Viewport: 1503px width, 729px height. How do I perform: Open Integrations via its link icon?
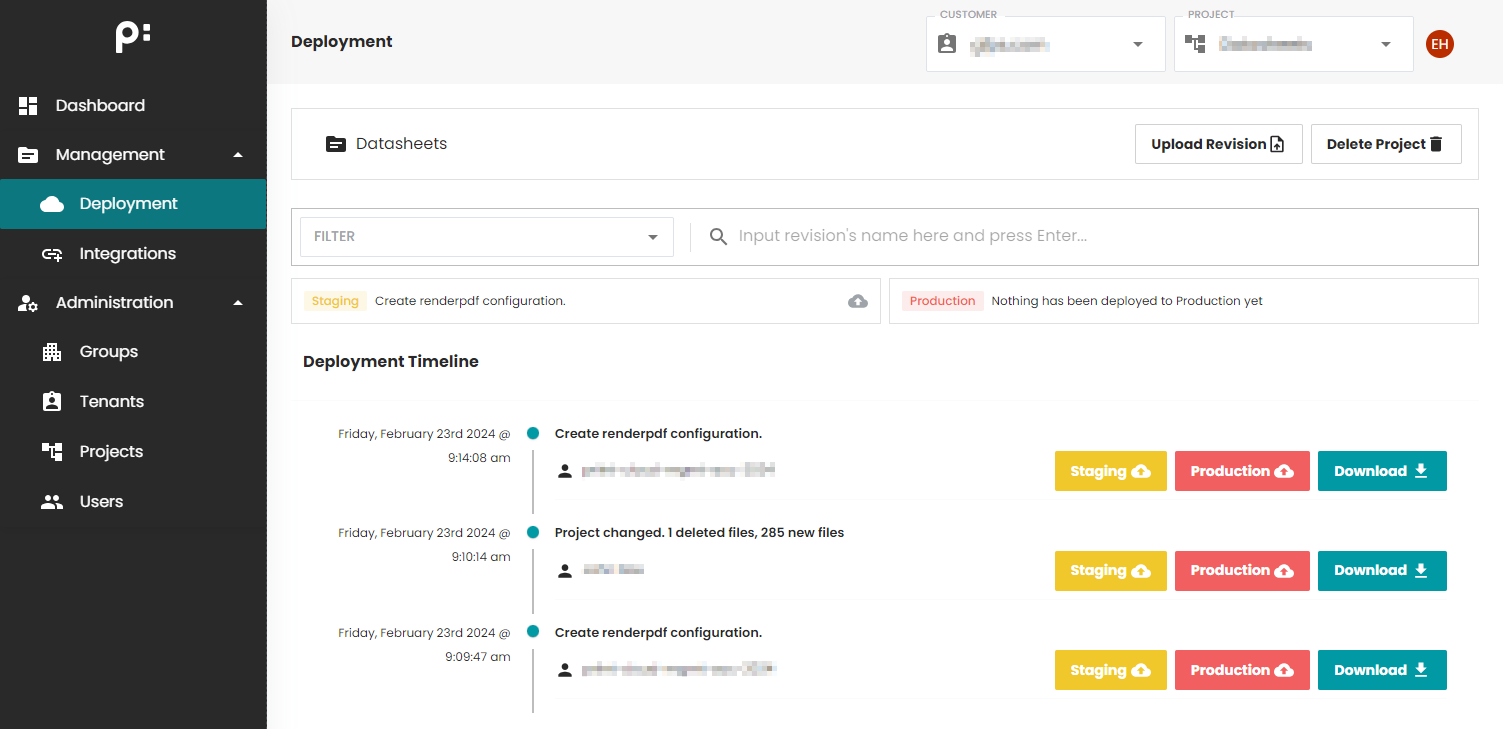pos(52,253)
